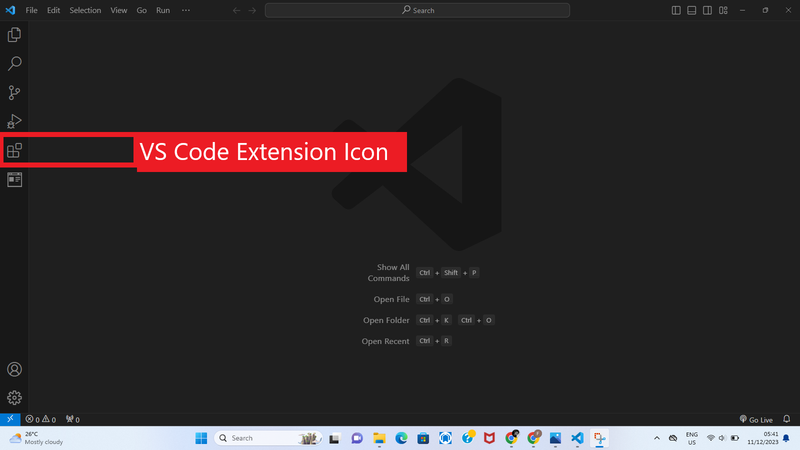Toggle the primary side bar layout icon
This screenshot has height=450, width=800.
676,10
